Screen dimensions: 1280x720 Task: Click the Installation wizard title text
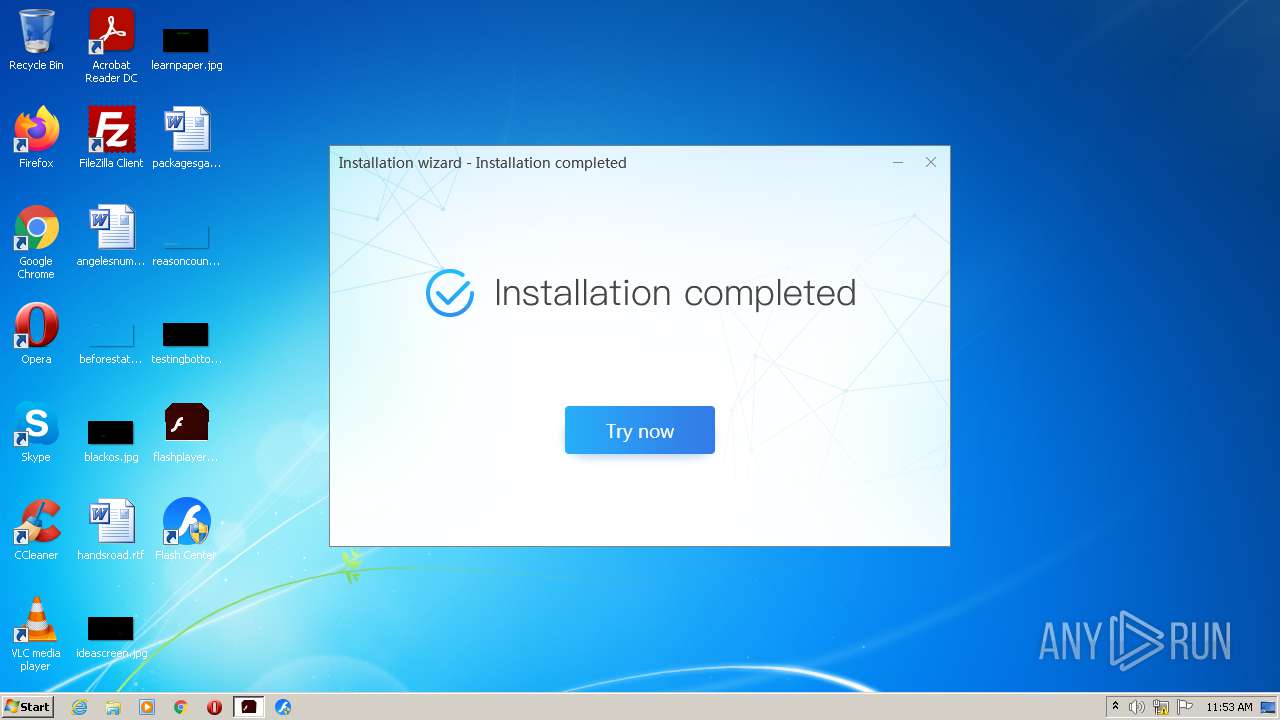(x=482, y=163)
